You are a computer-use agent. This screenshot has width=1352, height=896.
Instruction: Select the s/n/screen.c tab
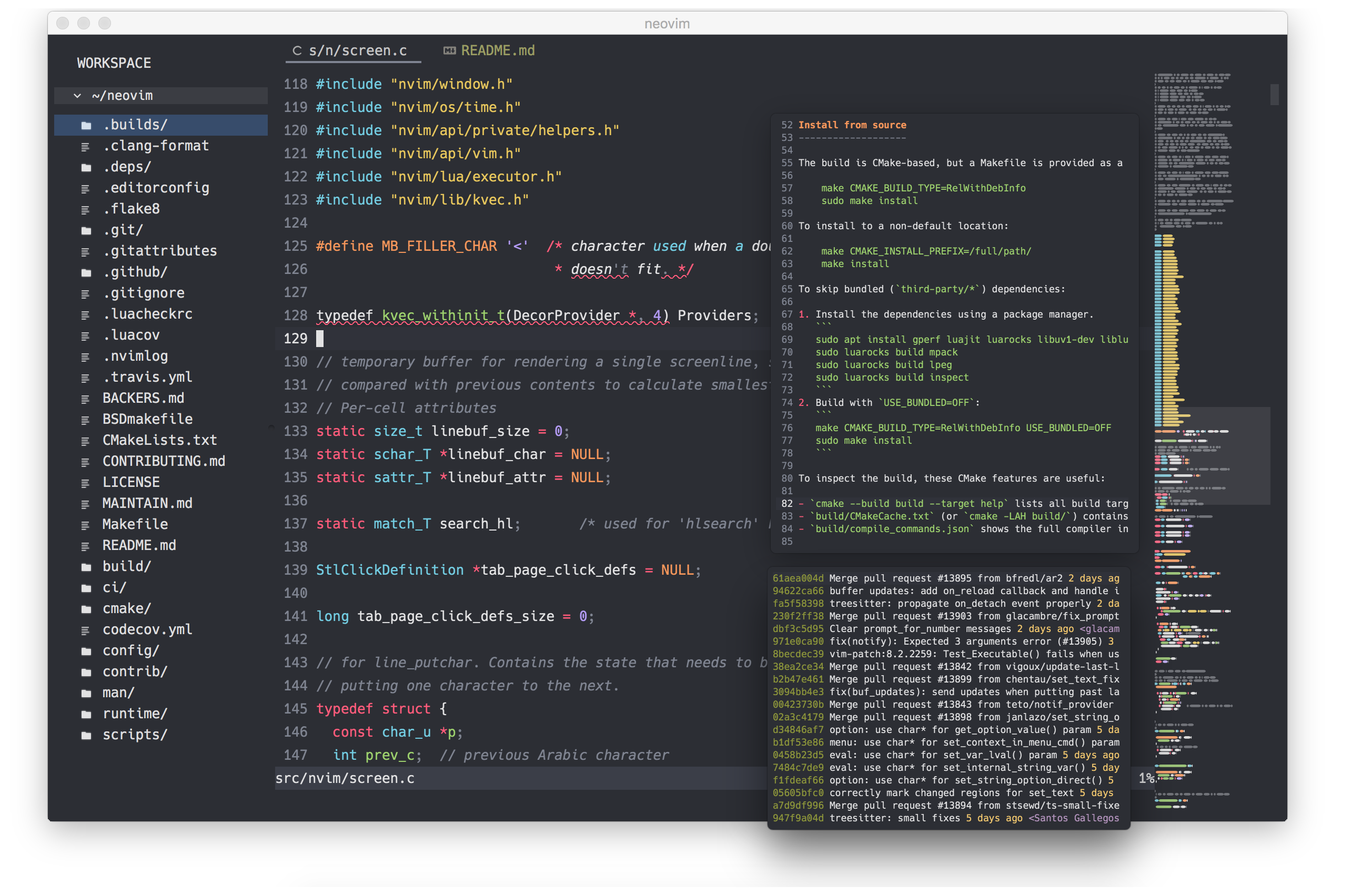click(x=357, y=51)
